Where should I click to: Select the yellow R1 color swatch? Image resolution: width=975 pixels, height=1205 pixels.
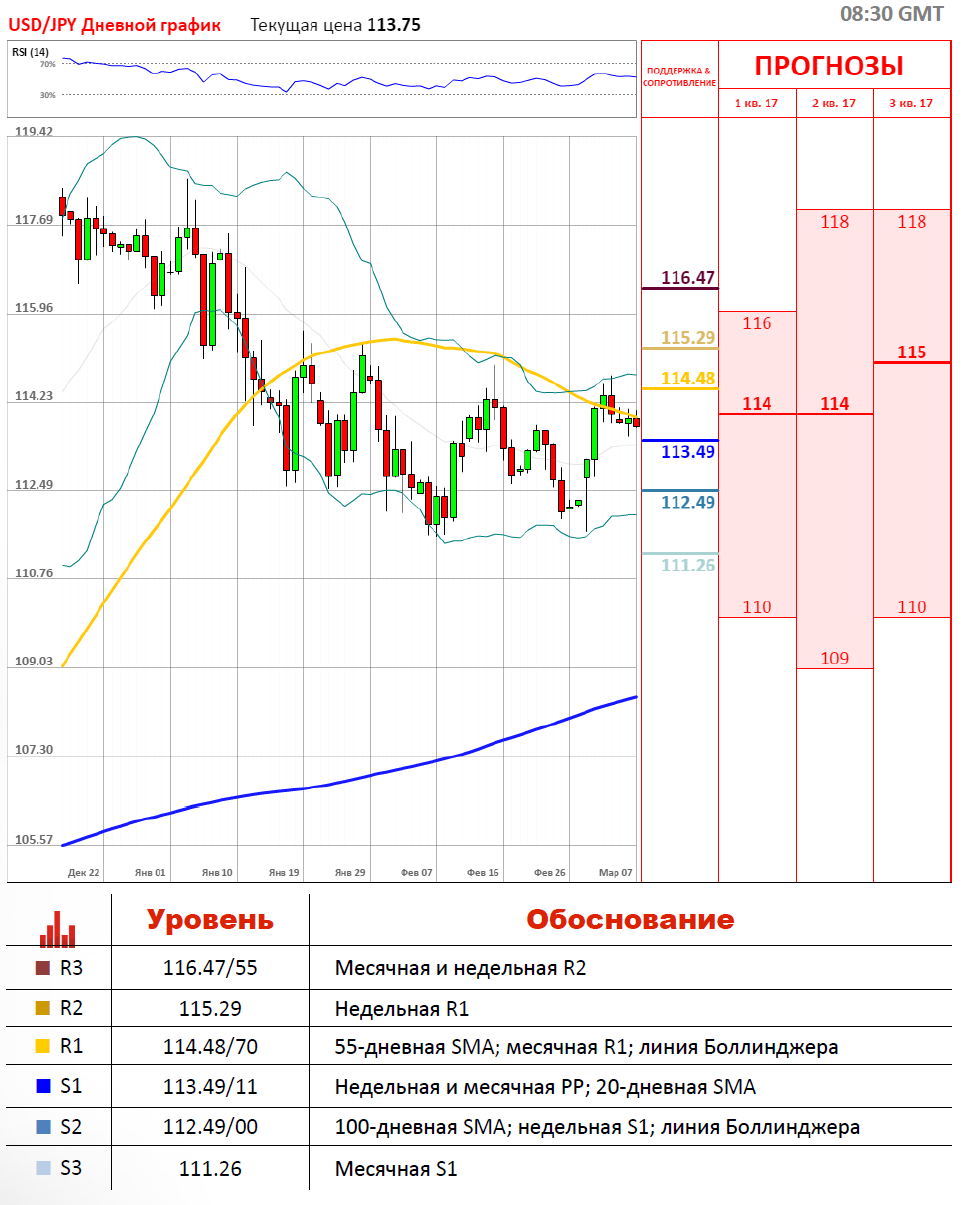[x=42, y=1047]
